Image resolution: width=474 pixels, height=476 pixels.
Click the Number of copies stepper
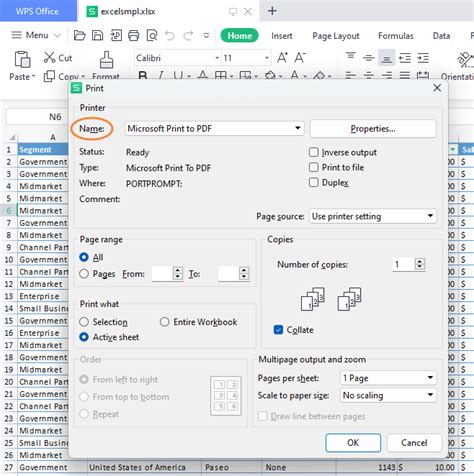pos(420,264)
